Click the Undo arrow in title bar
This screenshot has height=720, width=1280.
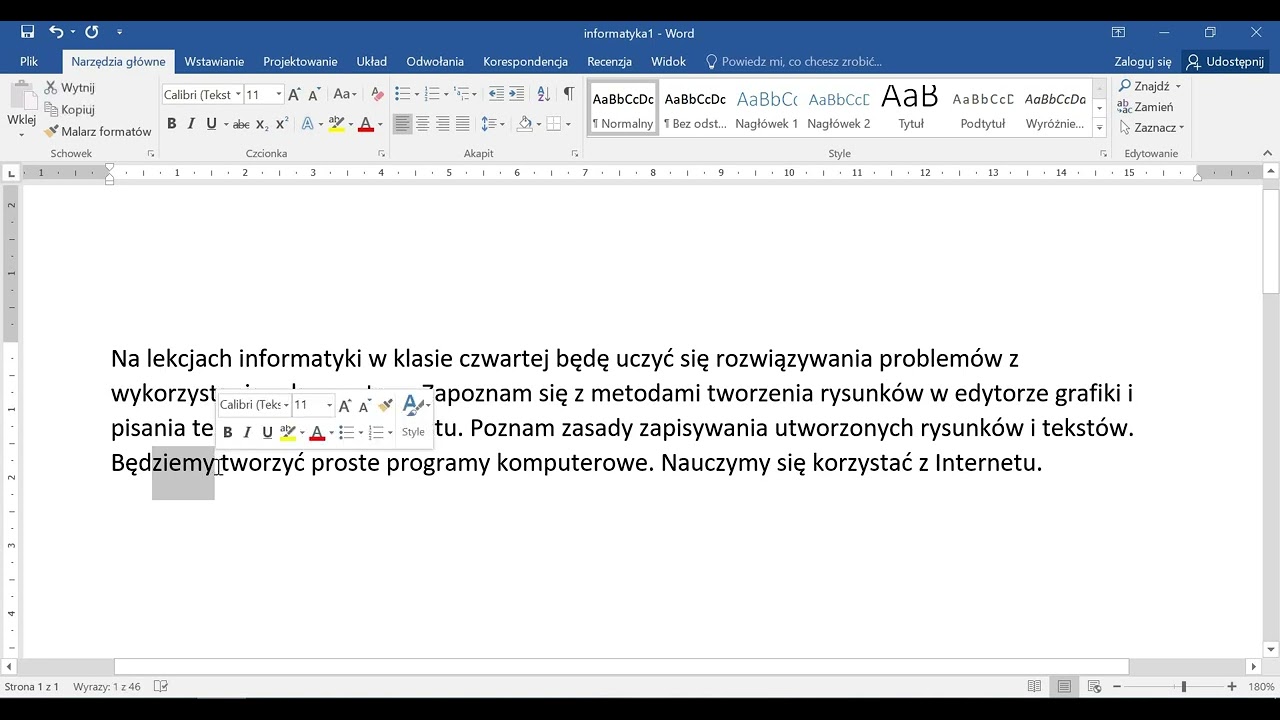pos(56,32)
